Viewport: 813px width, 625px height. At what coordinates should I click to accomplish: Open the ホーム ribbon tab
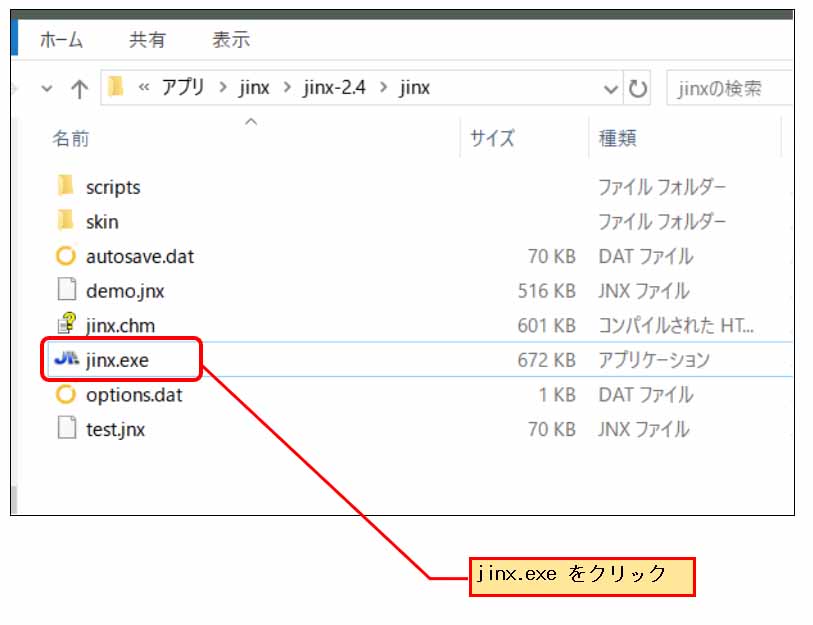(x=61, y=40)
